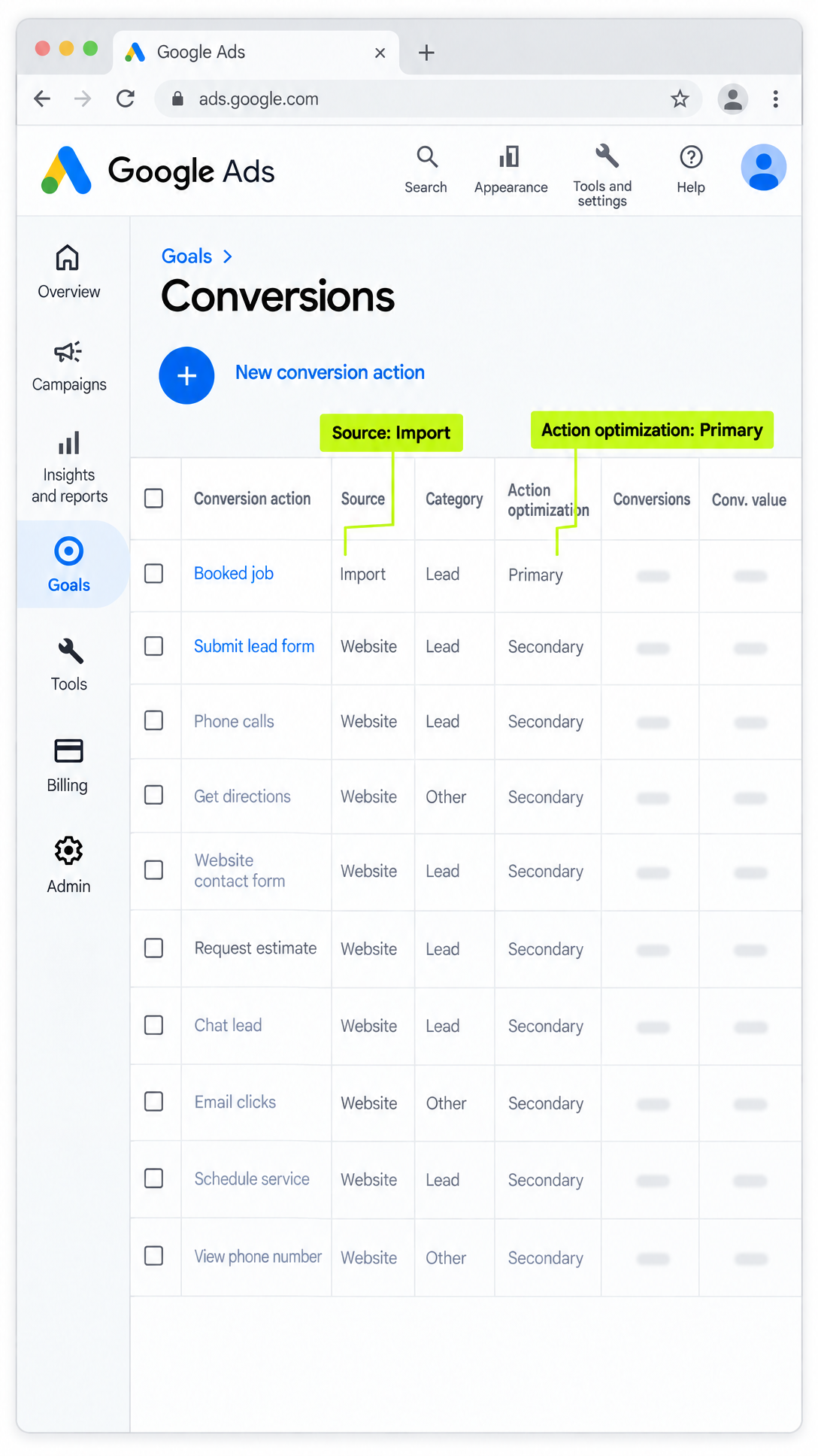818x1456 pixels.
Task: Go to Overview in sidebar
Action: (x=68, y=272)
